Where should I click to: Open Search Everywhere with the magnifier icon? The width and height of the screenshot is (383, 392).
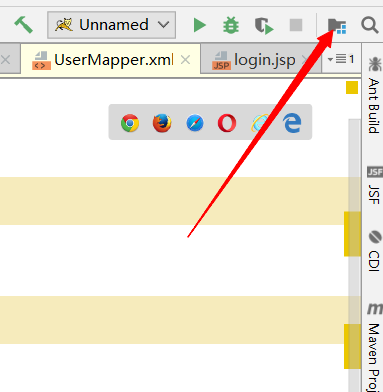369,25
